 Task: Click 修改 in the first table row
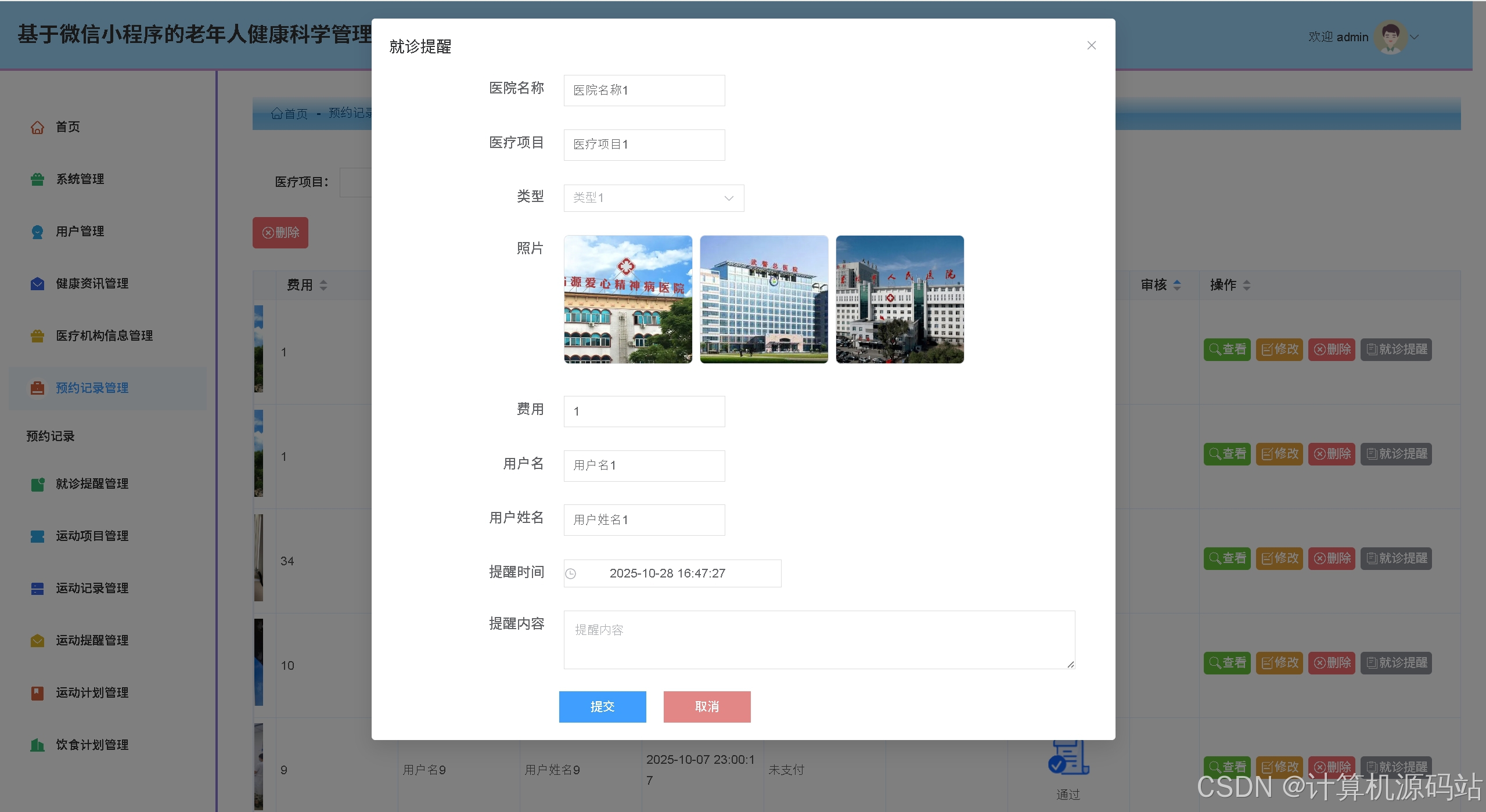pyautogui.click(x=1279, y=349)
